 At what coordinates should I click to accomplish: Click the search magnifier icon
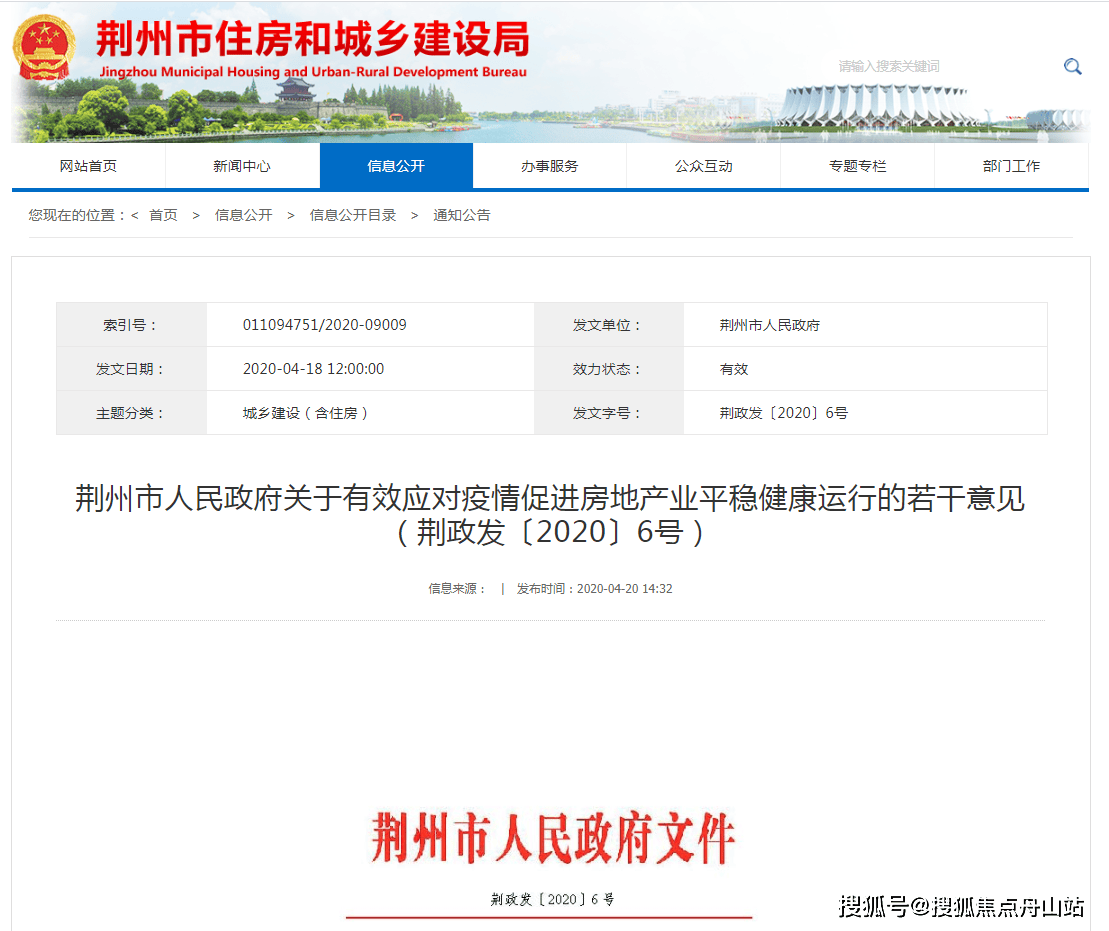1072,66
